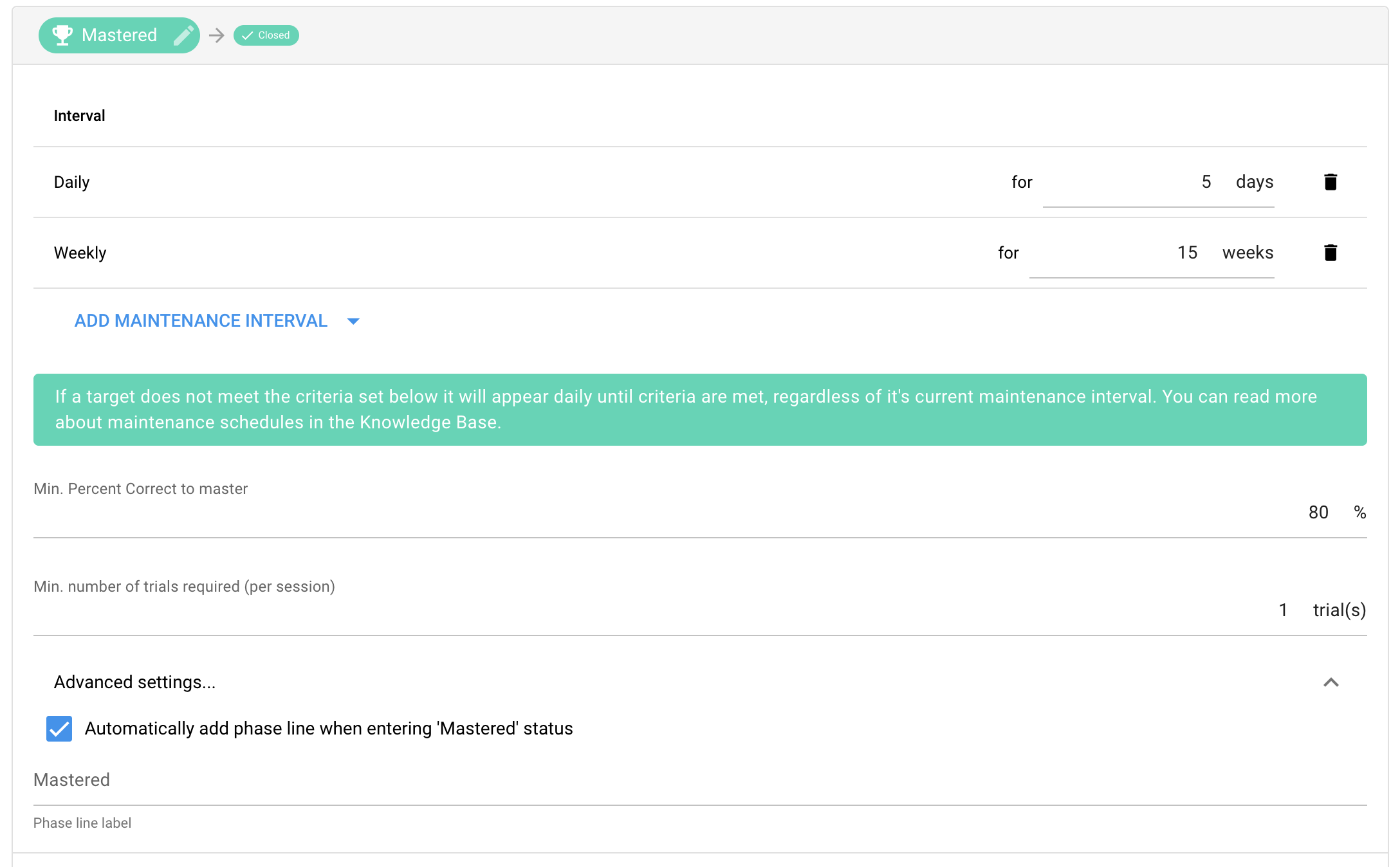Click the green Knowledge Base info banner
Screen dimensions: 1400x867
[x=700, y=410]
